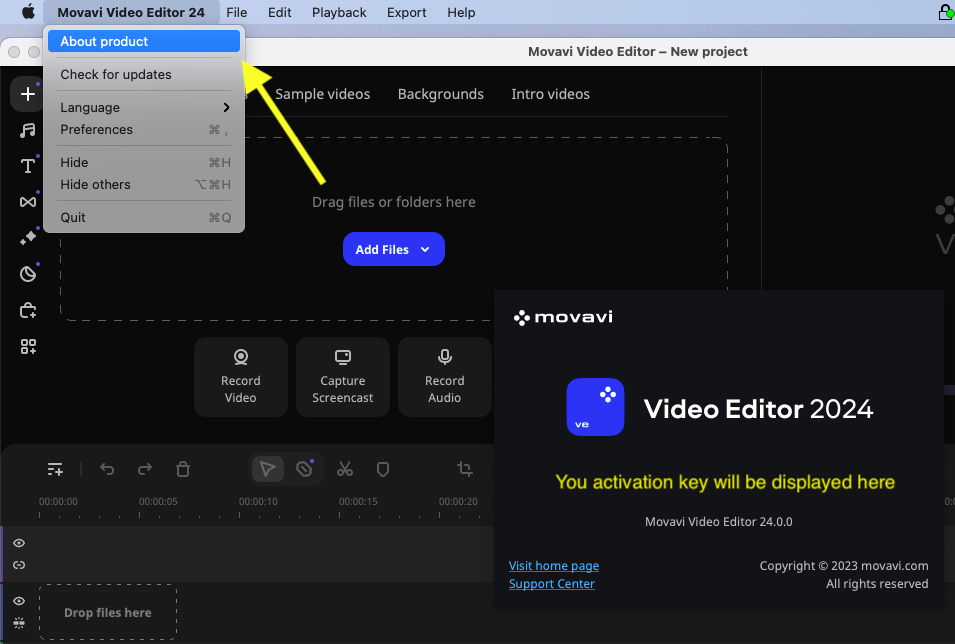Image resolution: width=955 pixels, height=644 pixels.
Task: Toggle visibility of the lower video track
Action: coord(19,601)
